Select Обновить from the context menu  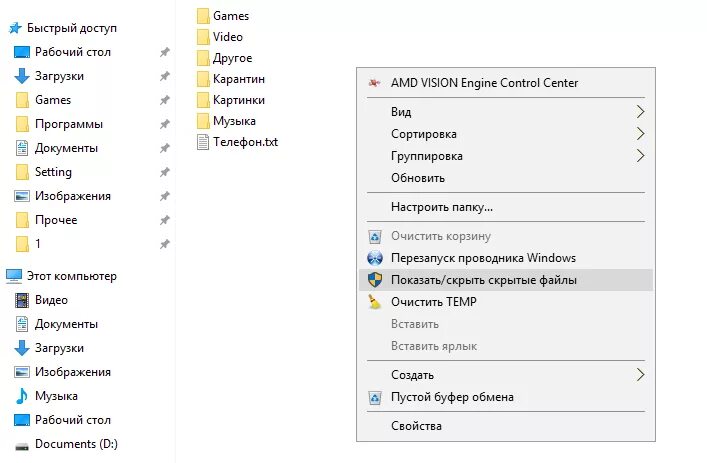point(418,178)
